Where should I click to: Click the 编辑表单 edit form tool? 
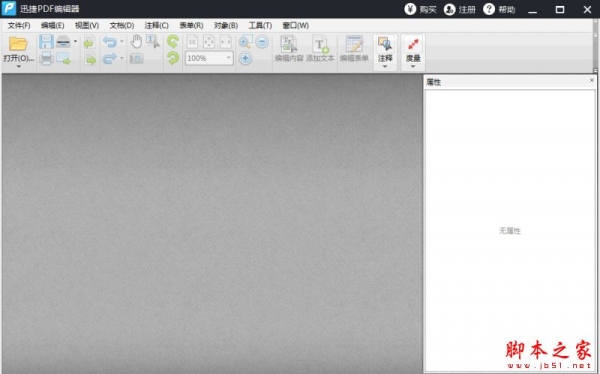point(354,49)
